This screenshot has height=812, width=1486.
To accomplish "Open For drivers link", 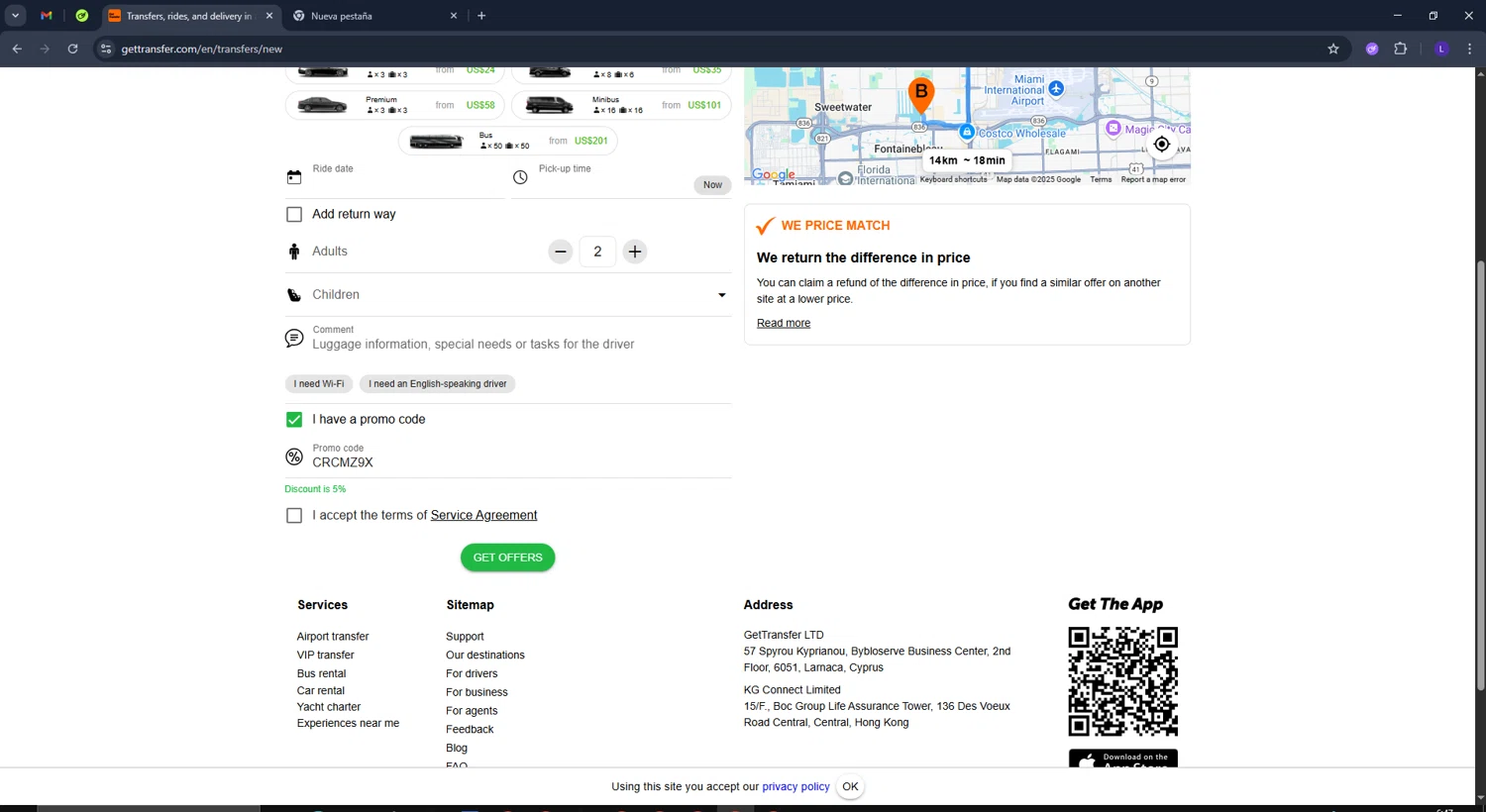I will point(472,673).
